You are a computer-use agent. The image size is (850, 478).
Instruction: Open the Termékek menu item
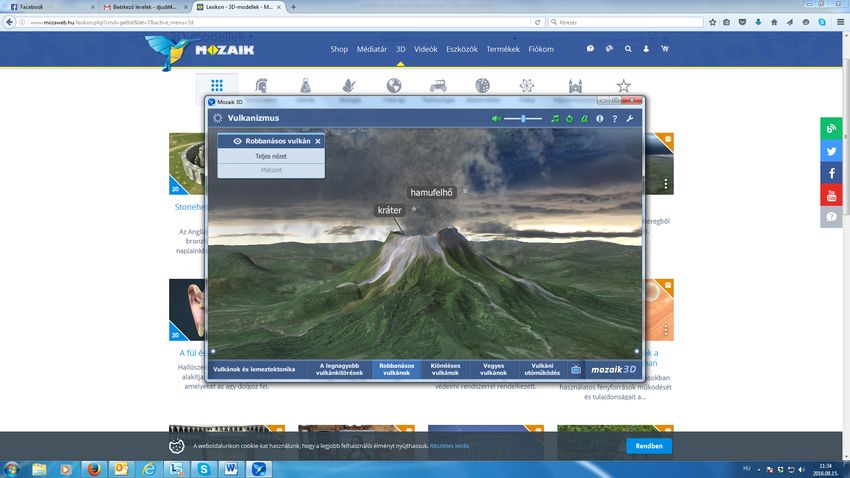[x=503, y=49]
